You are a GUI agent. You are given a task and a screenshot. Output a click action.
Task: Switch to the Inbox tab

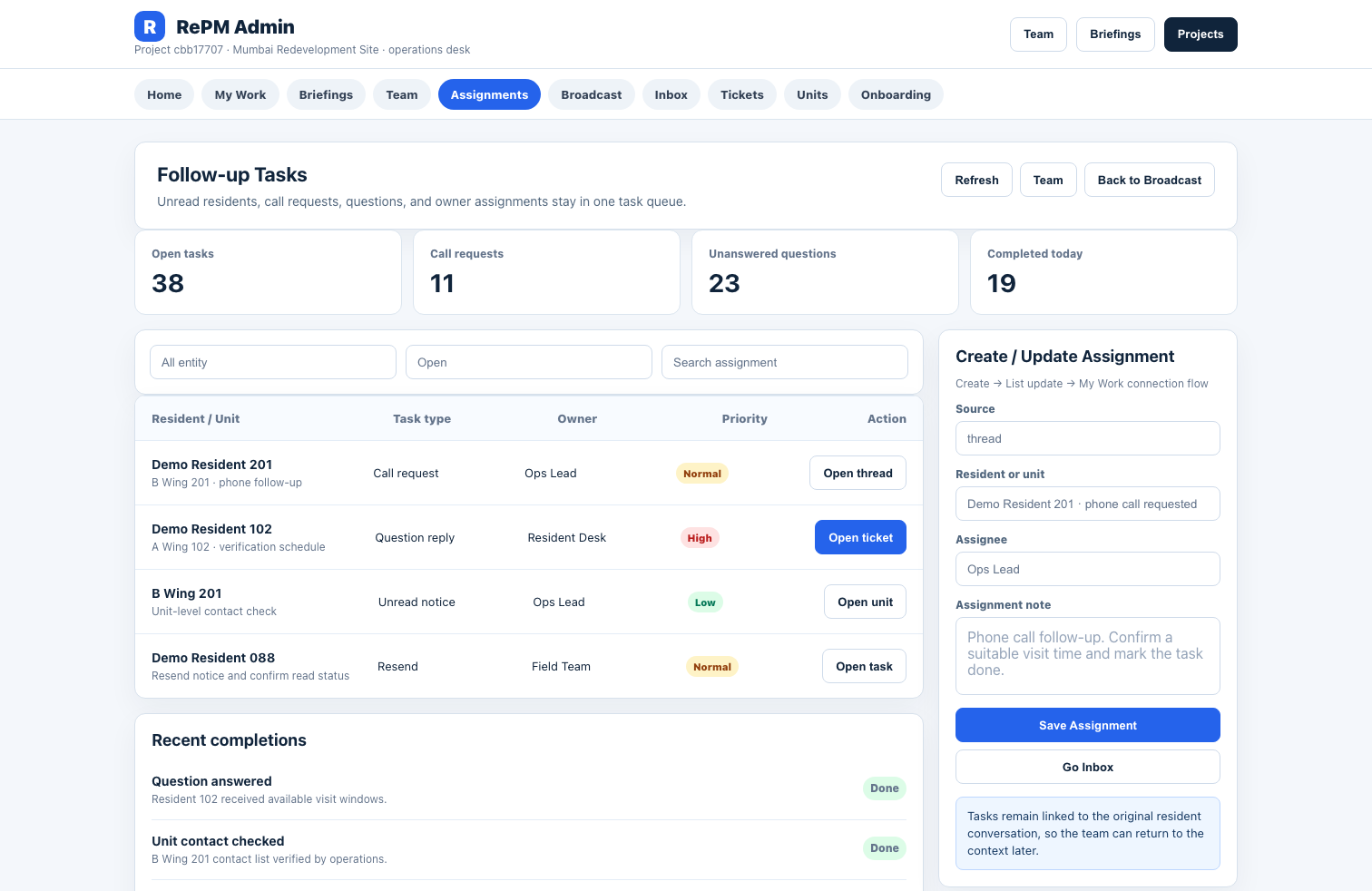[671, 94]
